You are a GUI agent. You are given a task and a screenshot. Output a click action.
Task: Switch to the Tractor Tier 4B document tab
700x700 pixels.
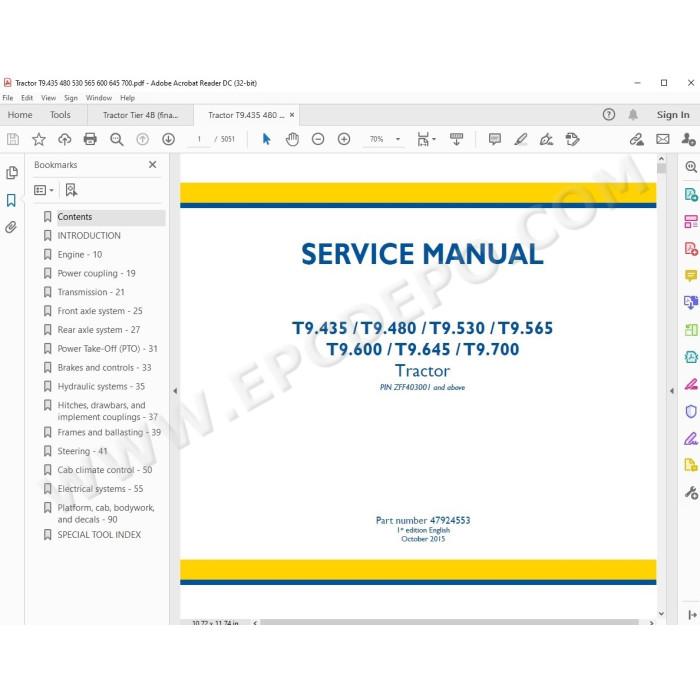click(141, 115)
